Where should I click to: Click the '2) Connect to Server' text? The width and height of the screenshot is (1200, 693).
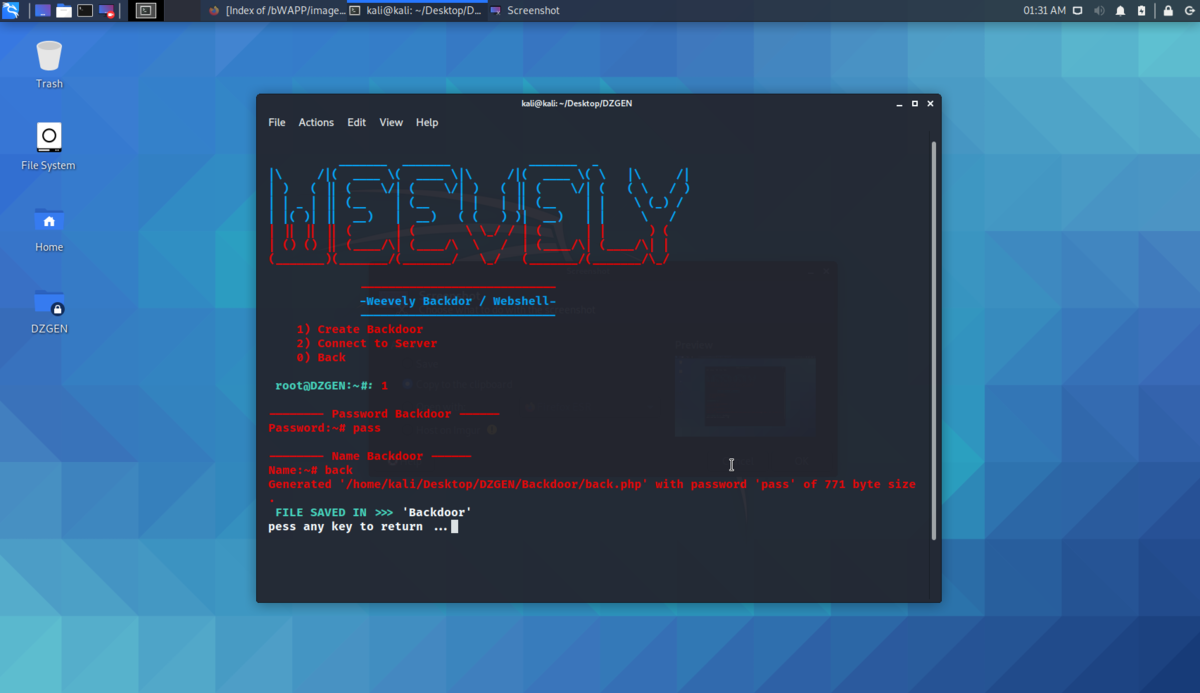367,343
